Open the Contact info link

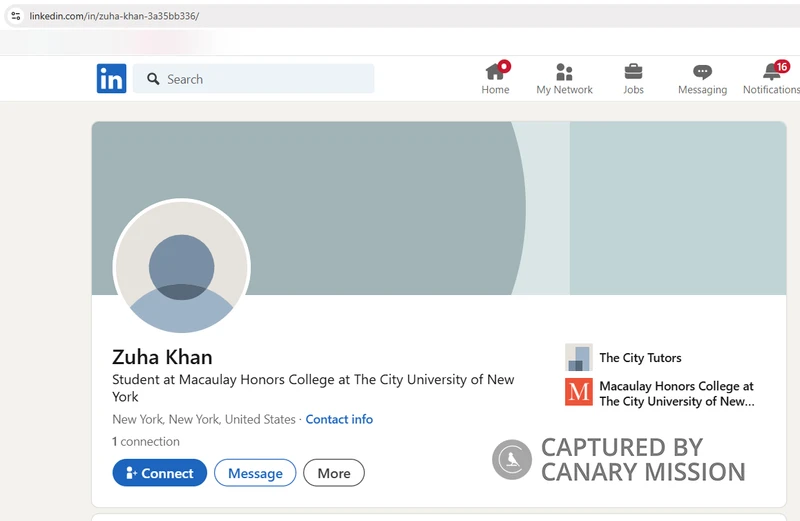tap(339, 419)
